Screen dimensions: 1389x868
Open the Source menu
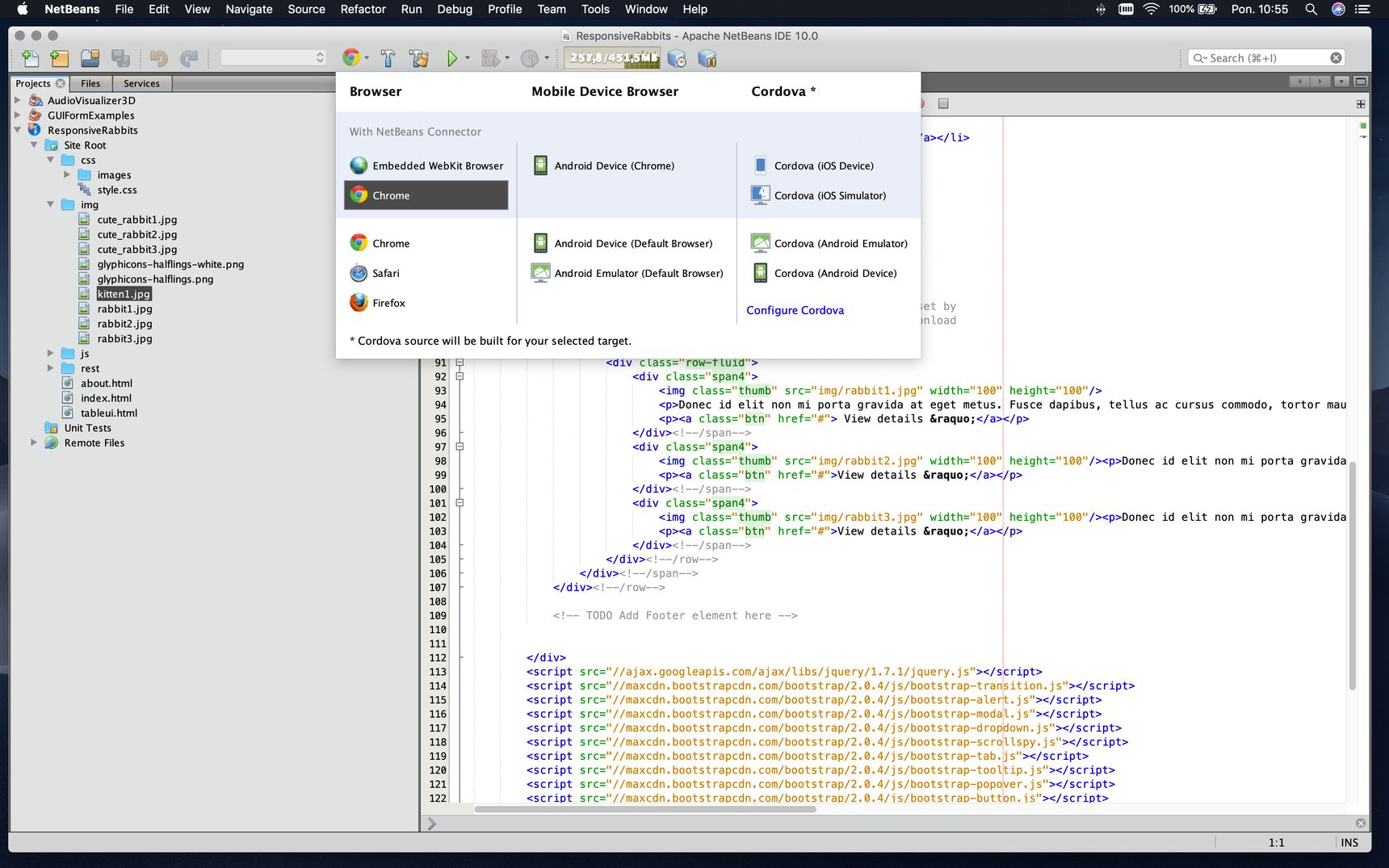point(307,9)
